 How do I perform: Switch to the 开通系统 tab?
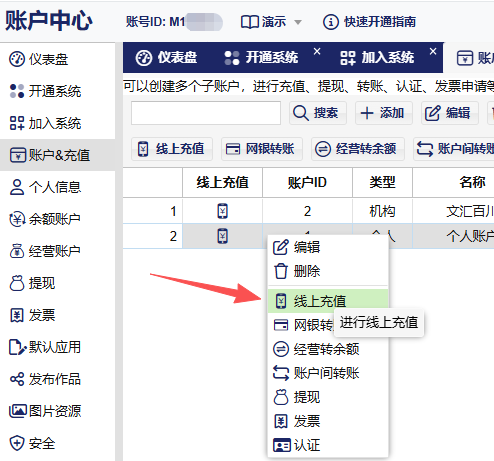[261, 57]
